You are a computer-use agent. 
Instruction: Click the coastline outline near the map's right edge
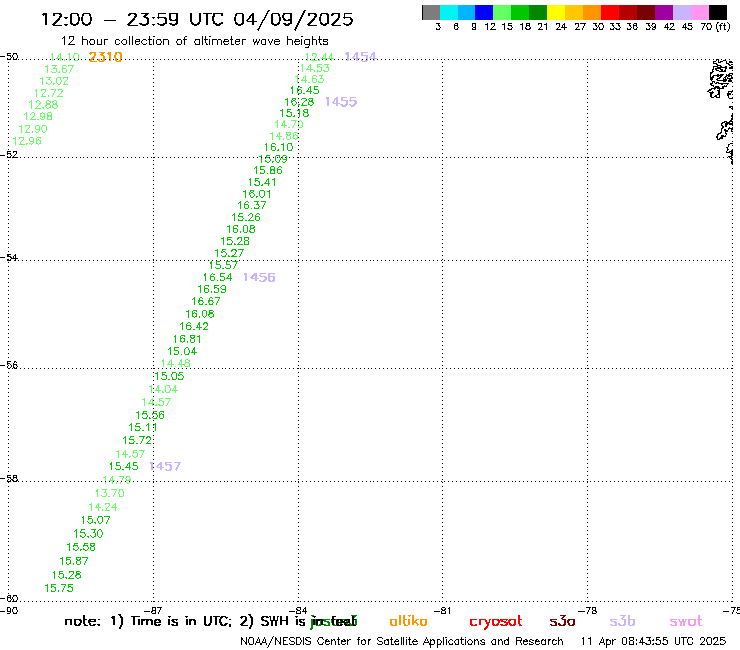(721, 111)
